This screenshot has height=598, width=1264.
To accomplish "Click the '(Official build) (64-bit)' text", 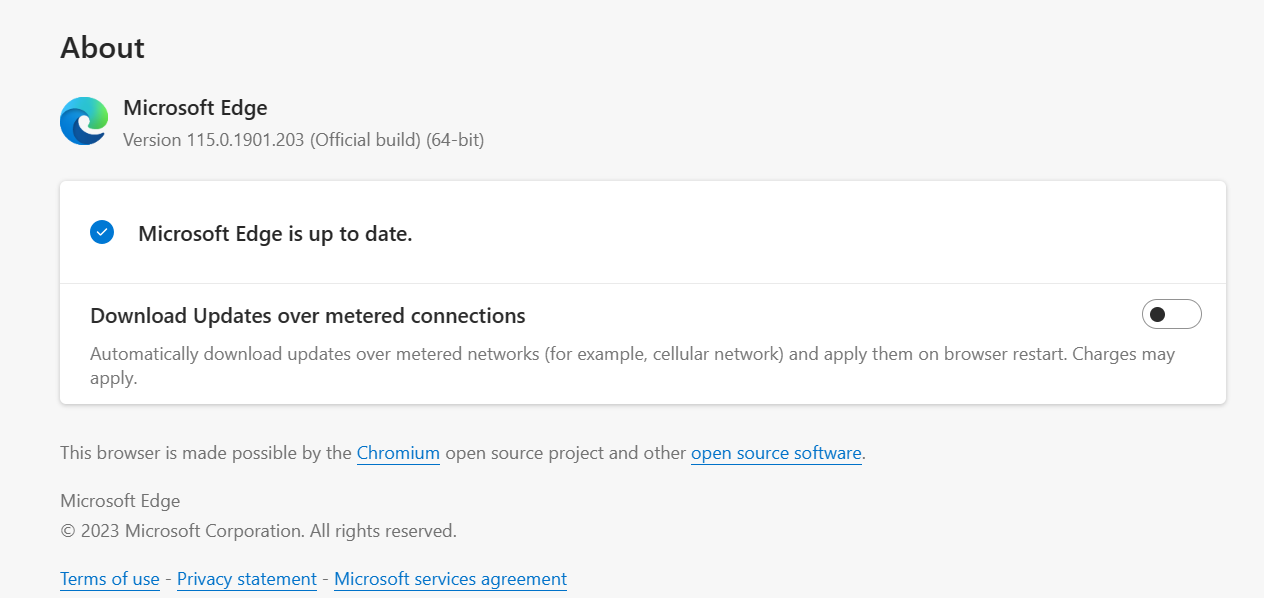I will [x=397, y=140].
